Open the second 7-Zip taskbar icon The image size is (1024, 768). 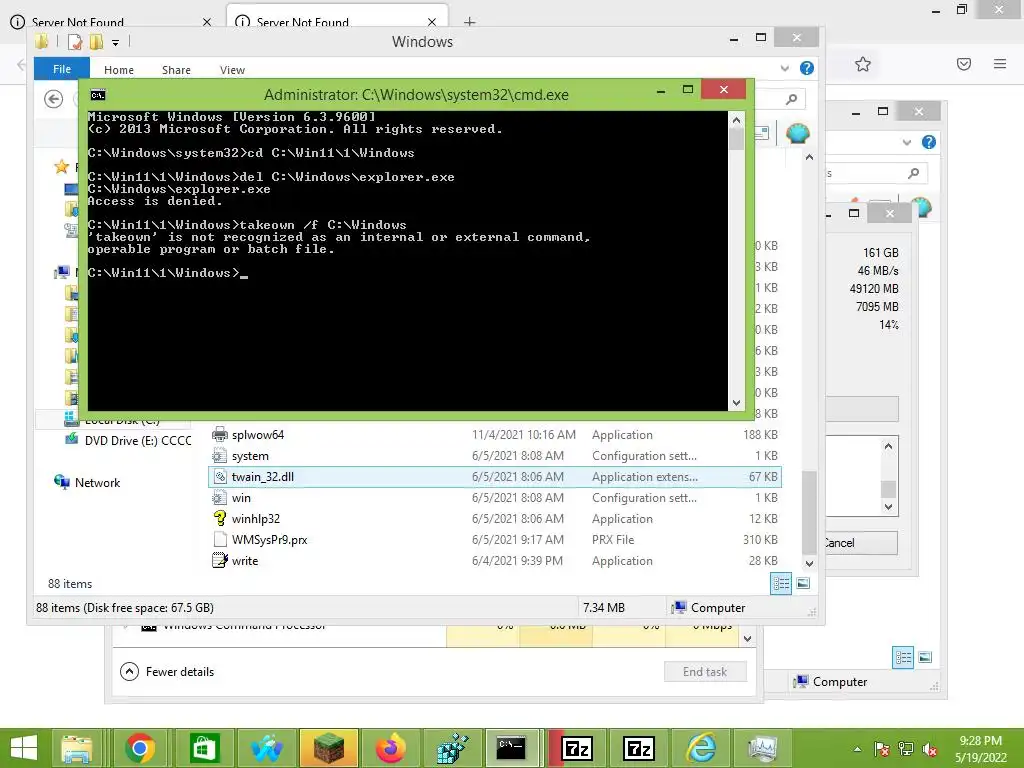(x=639, y=748)
